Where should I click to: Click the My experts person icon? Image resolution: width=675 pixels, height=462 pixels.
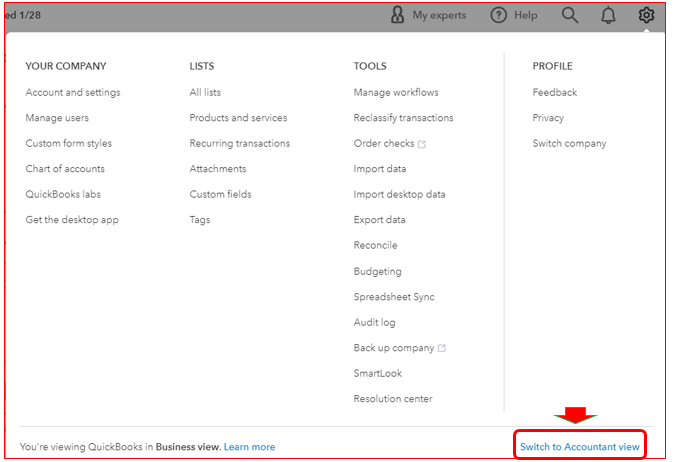pos(397,15)
